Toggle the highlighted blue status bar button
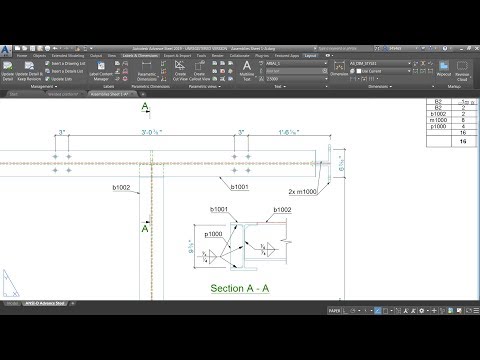This screenshot has height=360, width=480. pyautogui.click(x=378, y=311)
